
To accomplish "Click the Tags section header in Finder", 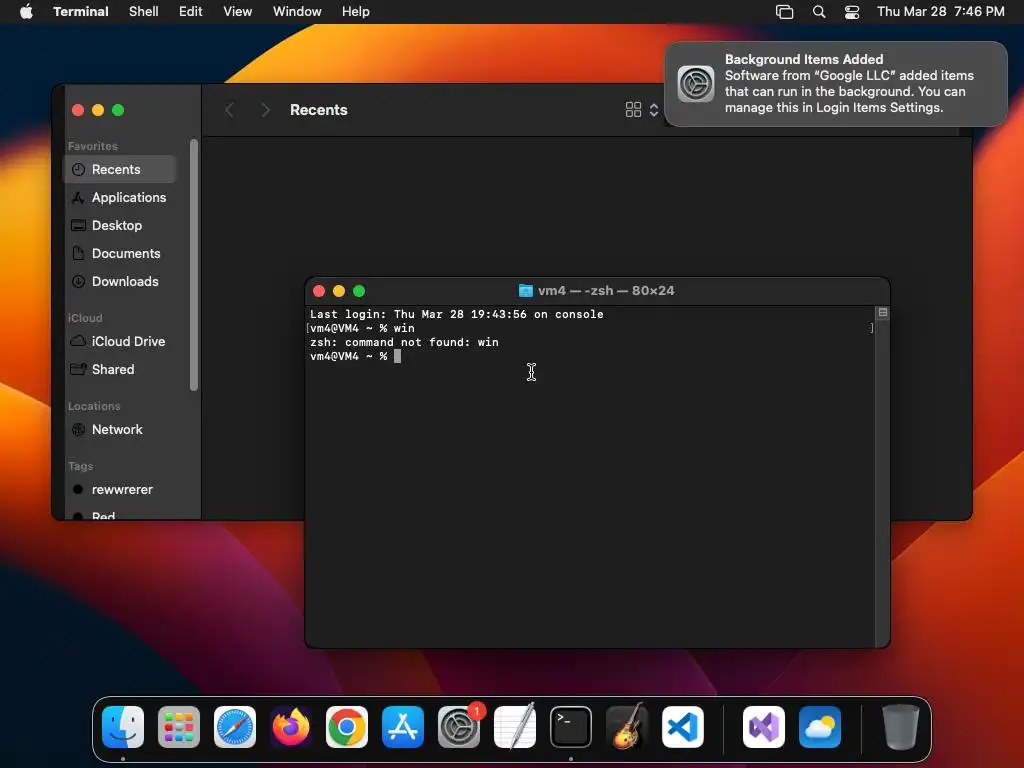I will pos(80,466).
